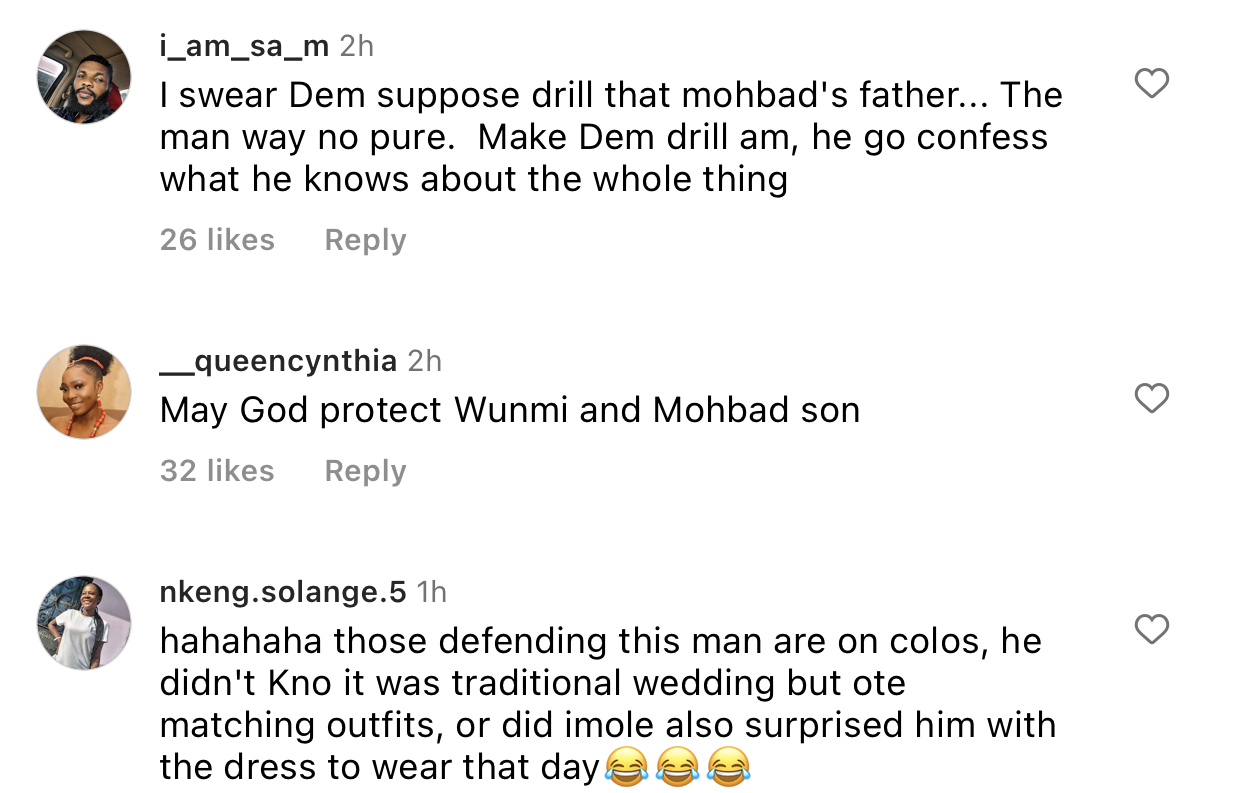Like nkeng.solange.5's comment via heart icon
Viewport: 1242px width, 793px height.
pyautogui.click(x=1152, y=630)
